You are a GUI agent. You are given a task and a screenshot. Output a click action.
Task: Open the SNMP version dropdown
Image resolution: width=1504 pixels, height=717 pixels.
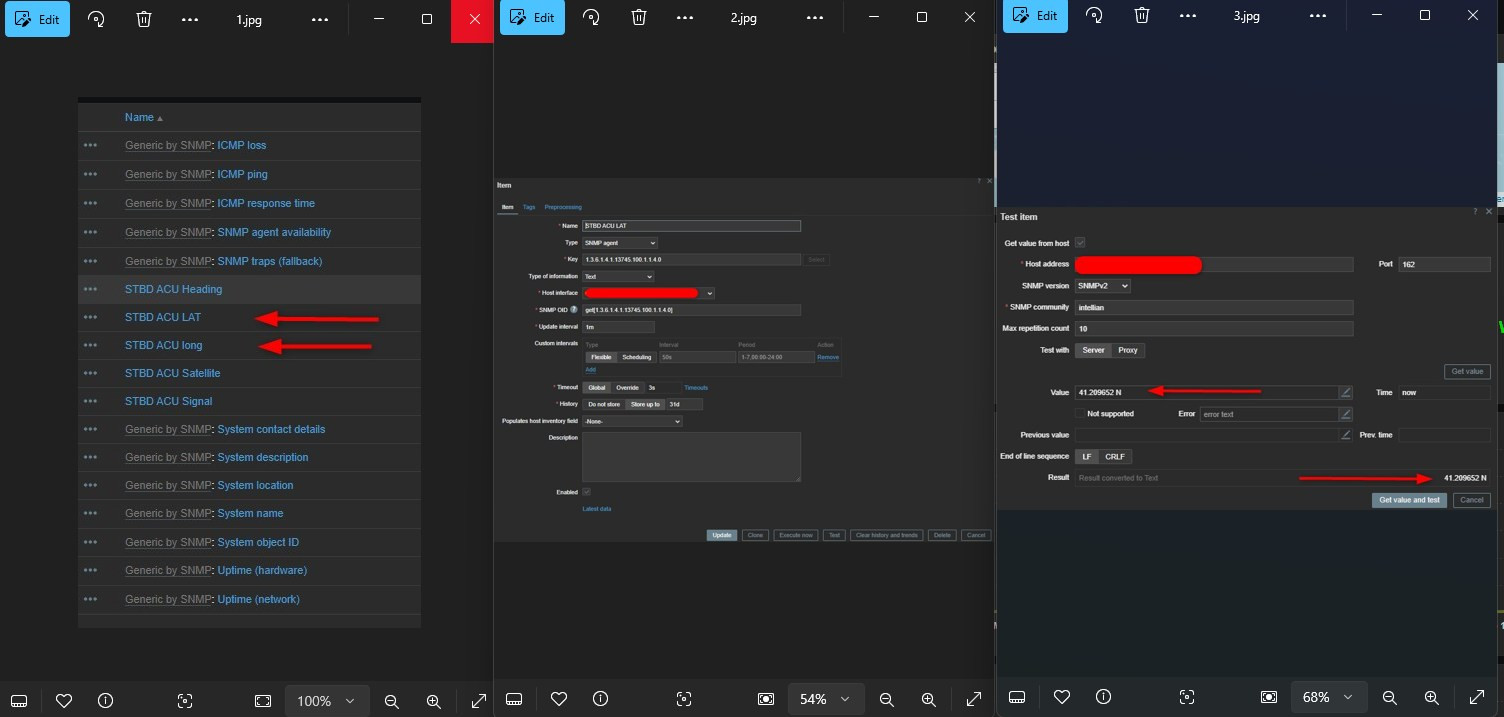[1103, 286]
